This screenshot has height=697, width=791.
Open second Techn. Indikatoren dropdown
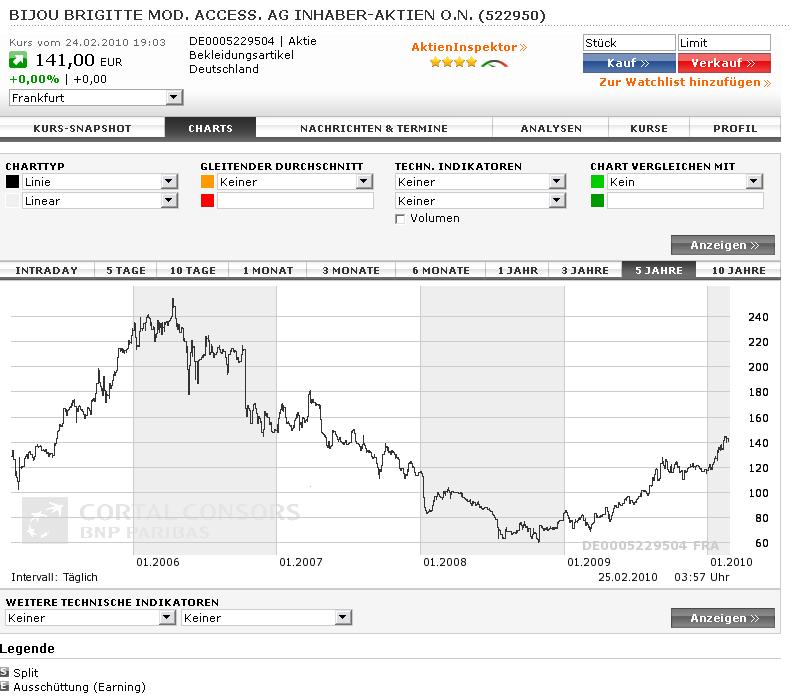click(480, 201)
